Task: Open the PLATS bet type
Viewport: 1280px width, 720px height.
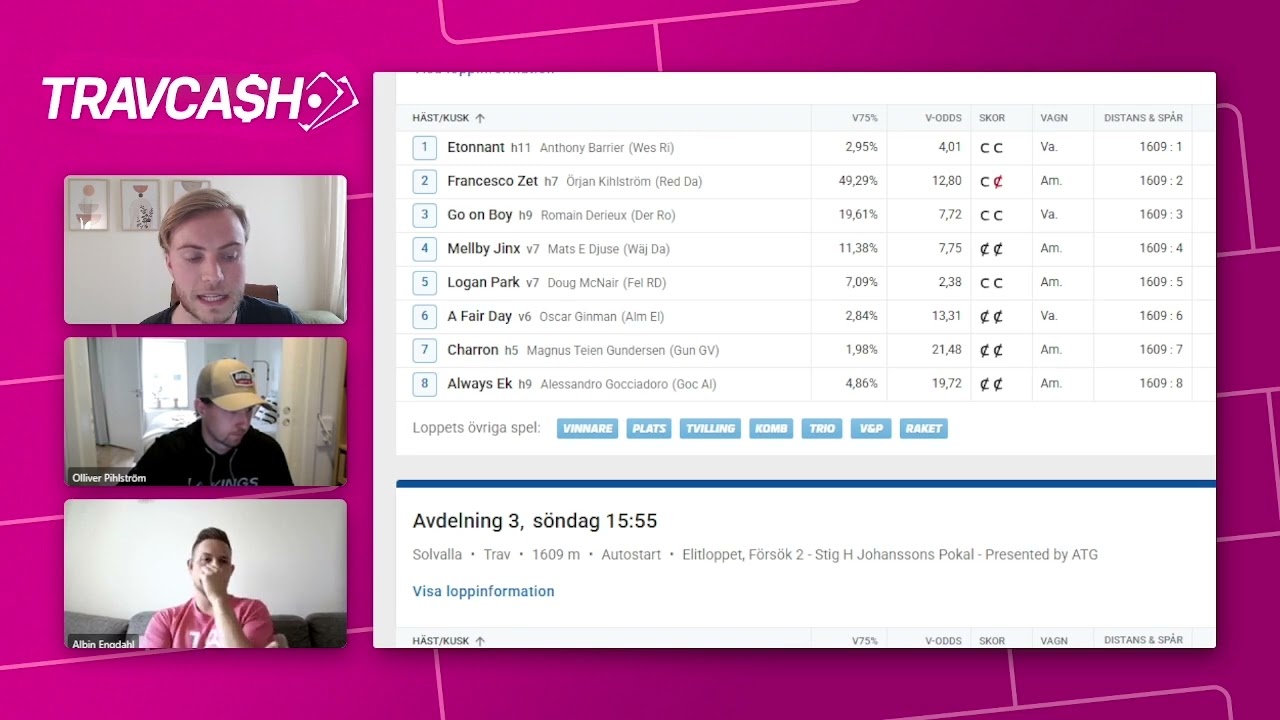Action: pos(649,428)
